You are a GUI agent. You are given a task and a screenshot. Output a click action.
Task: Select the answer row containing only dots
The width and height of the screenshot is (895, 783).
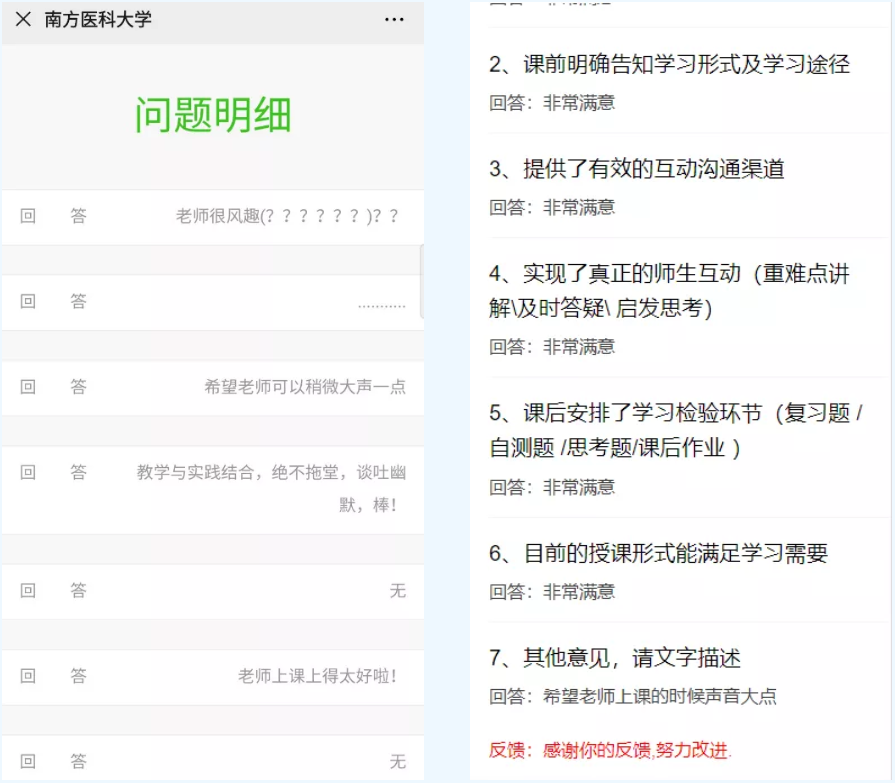(381, 303)
